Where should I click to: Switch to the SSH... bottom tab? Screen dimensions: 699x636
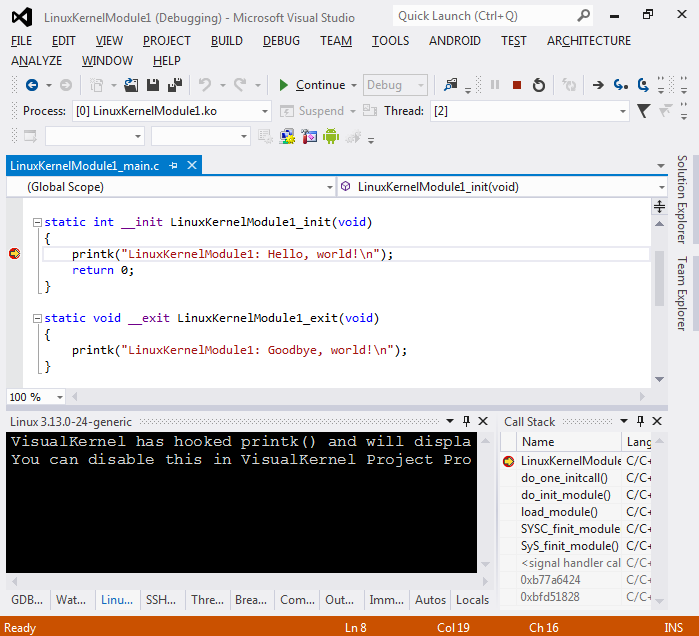pos(160,600)
